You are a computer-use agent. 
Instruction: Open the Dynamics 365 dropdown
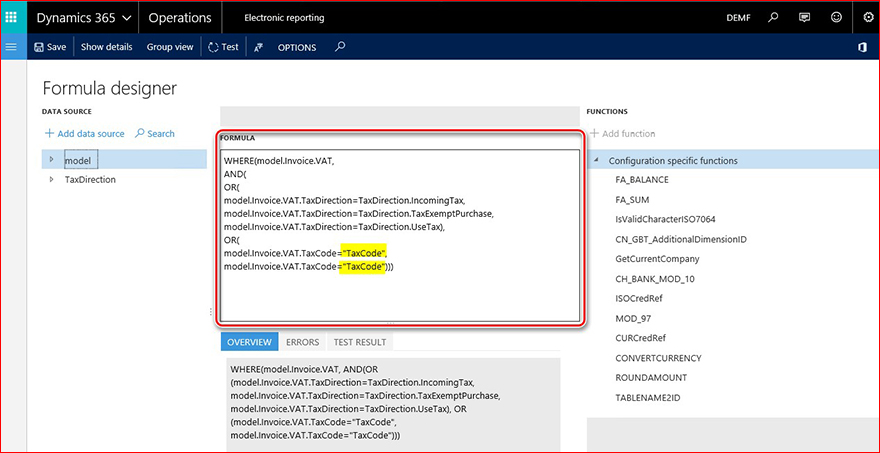tap(84, 17)
